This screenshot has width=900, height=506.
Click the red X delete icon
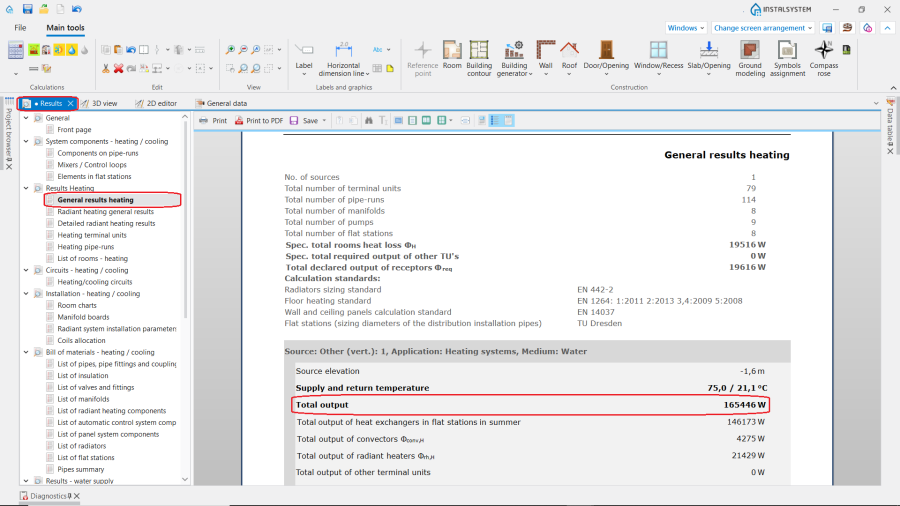118,68
